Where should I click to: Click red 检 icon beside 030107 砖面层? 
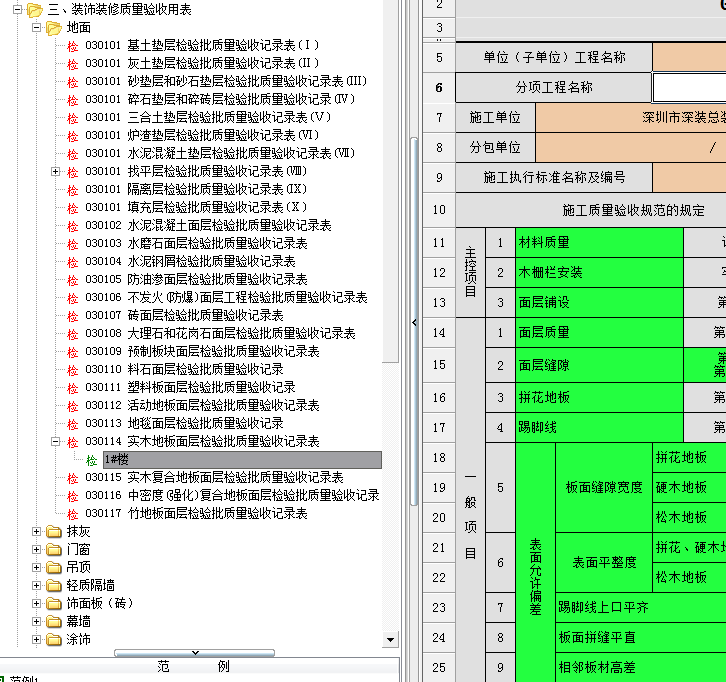click(x=72, y=316)
